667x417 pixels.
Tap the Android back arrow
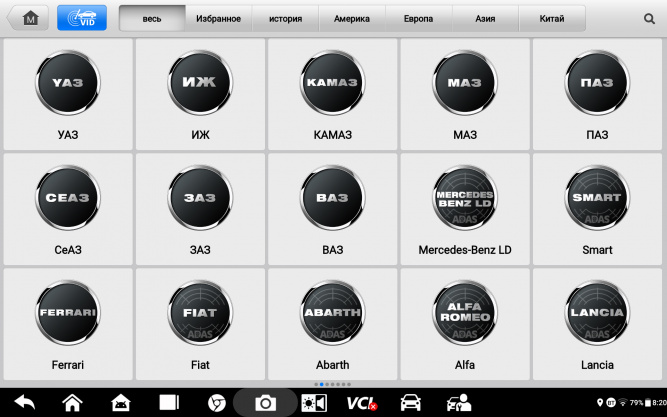[x=24, y=402]
